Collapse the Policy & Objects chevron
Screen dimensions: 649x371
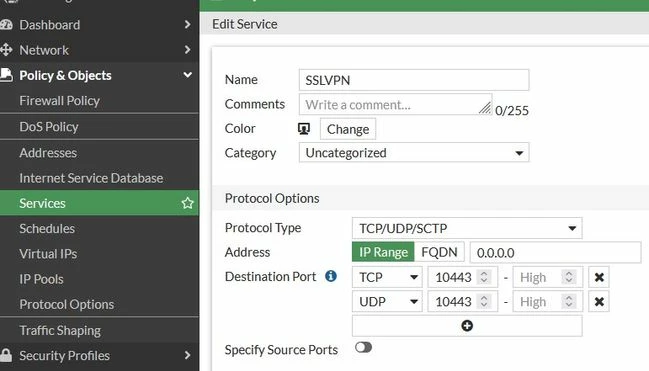(187, 75)
